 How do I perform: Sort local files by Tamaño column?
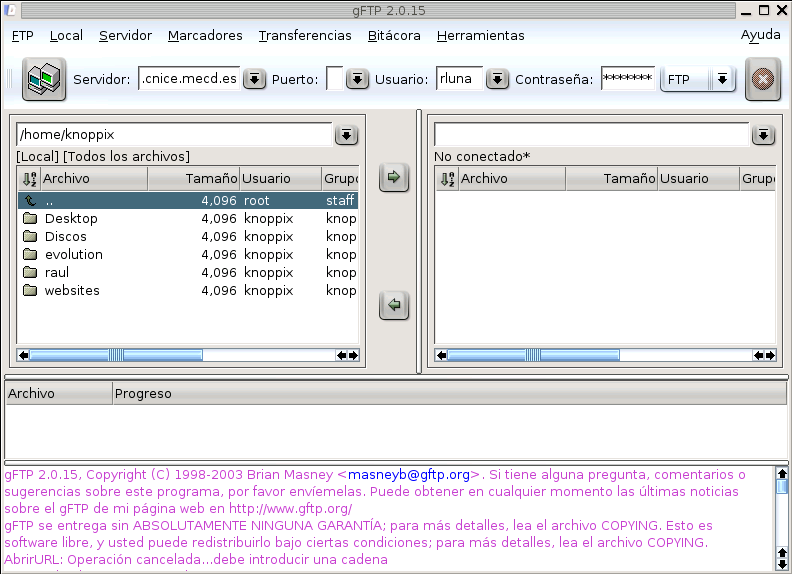[x=193, y=179]
